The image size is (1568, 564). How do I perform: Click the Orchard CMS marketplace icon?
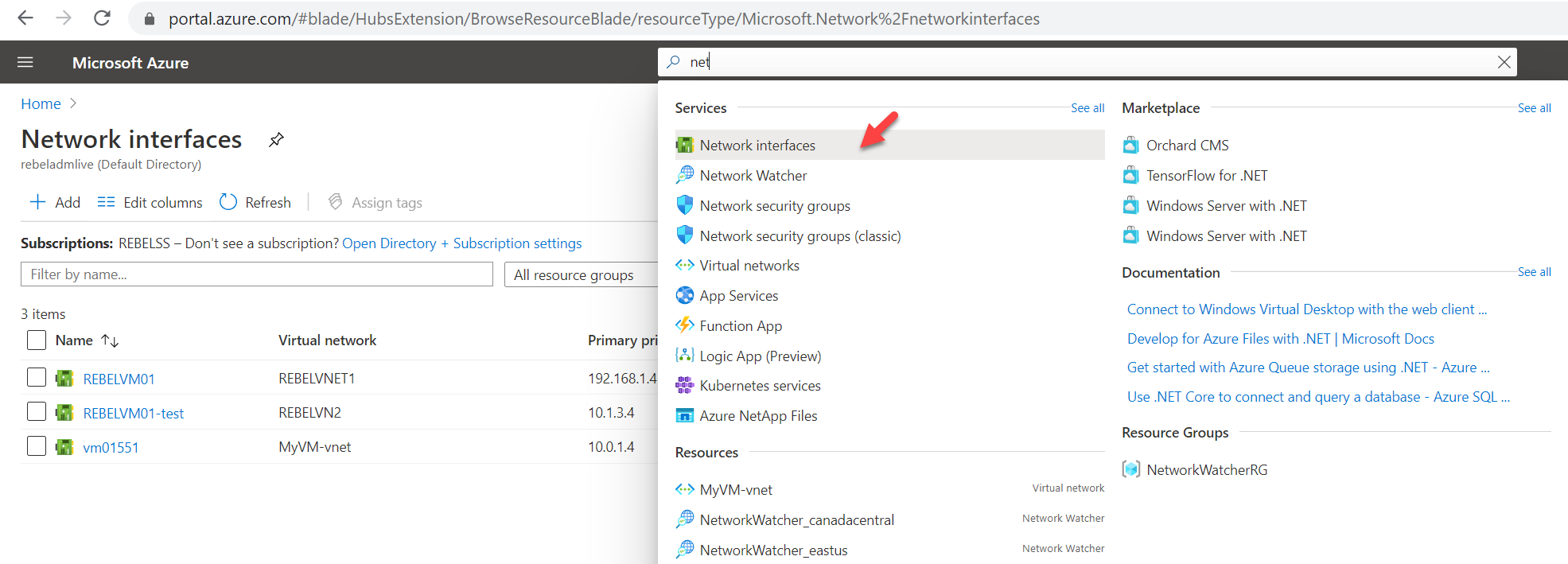click(x=1130, y=145)
